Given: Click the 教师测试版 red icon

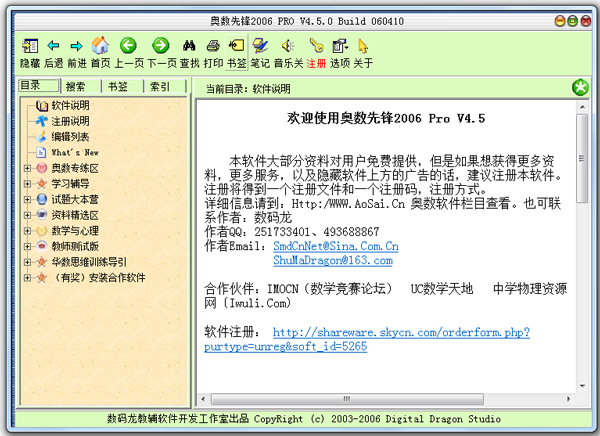Looking at the screenshot, I should click(x=42, y=246).
